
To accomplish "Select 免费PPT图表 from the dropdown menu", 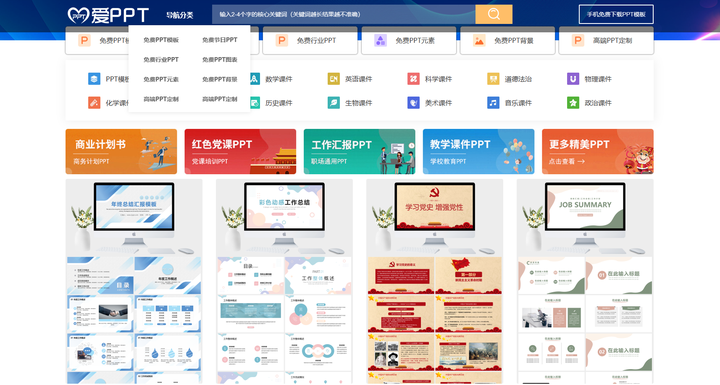I will tap(219, 60).
